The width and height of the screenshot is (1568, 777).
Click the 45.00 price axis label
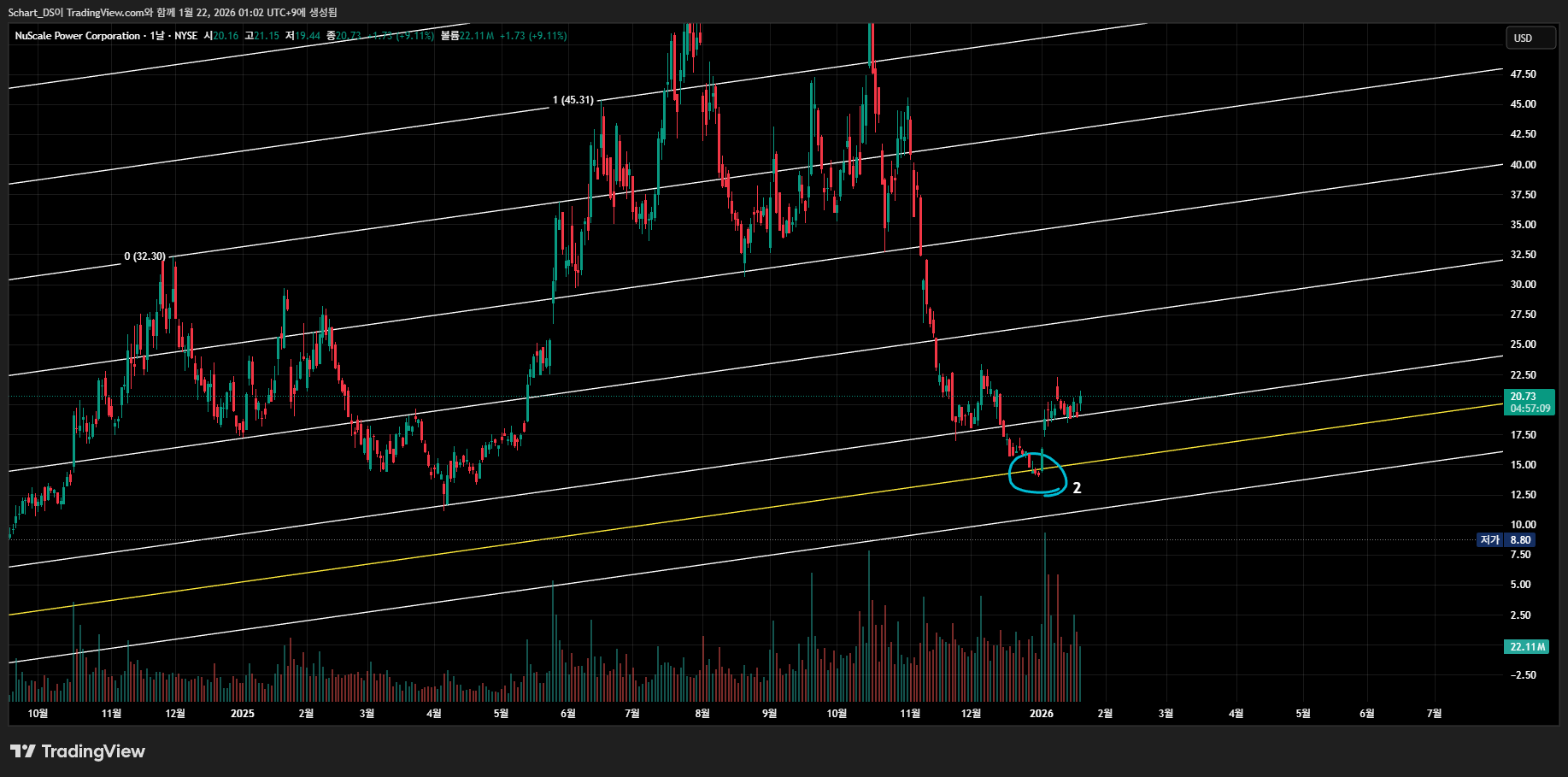click(x=1523, y=104)
